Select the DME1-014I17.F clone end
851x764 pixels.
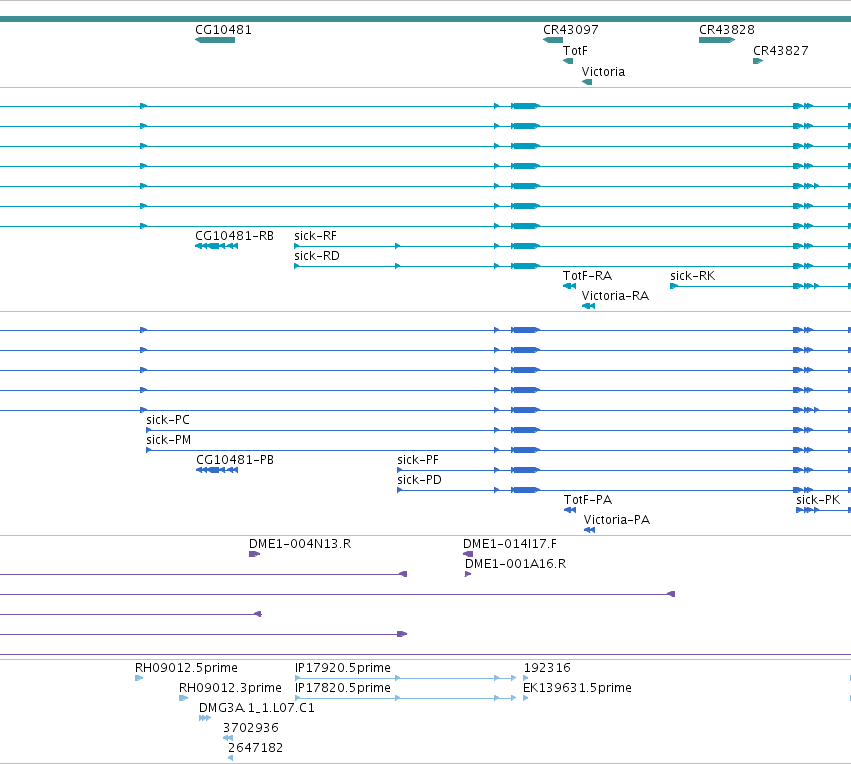click(468, 554)
